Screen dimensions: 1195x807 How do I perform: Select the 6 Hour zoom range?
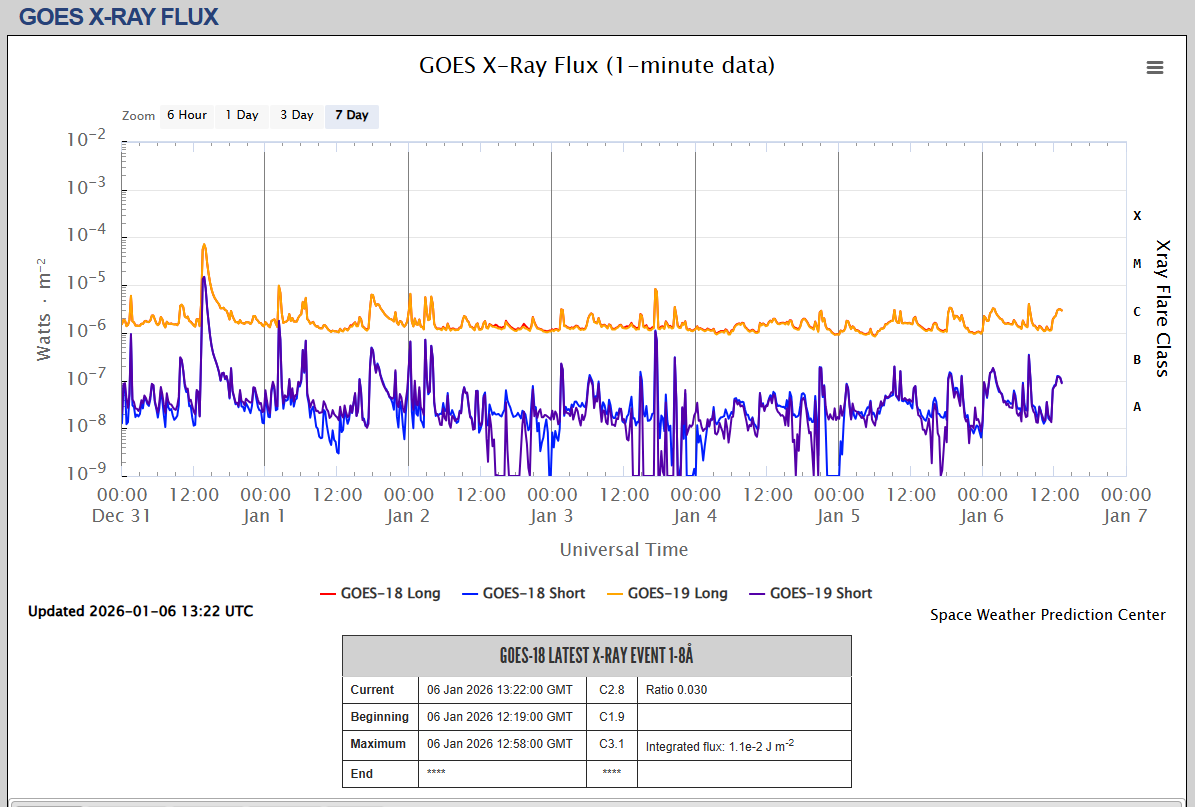186,115
